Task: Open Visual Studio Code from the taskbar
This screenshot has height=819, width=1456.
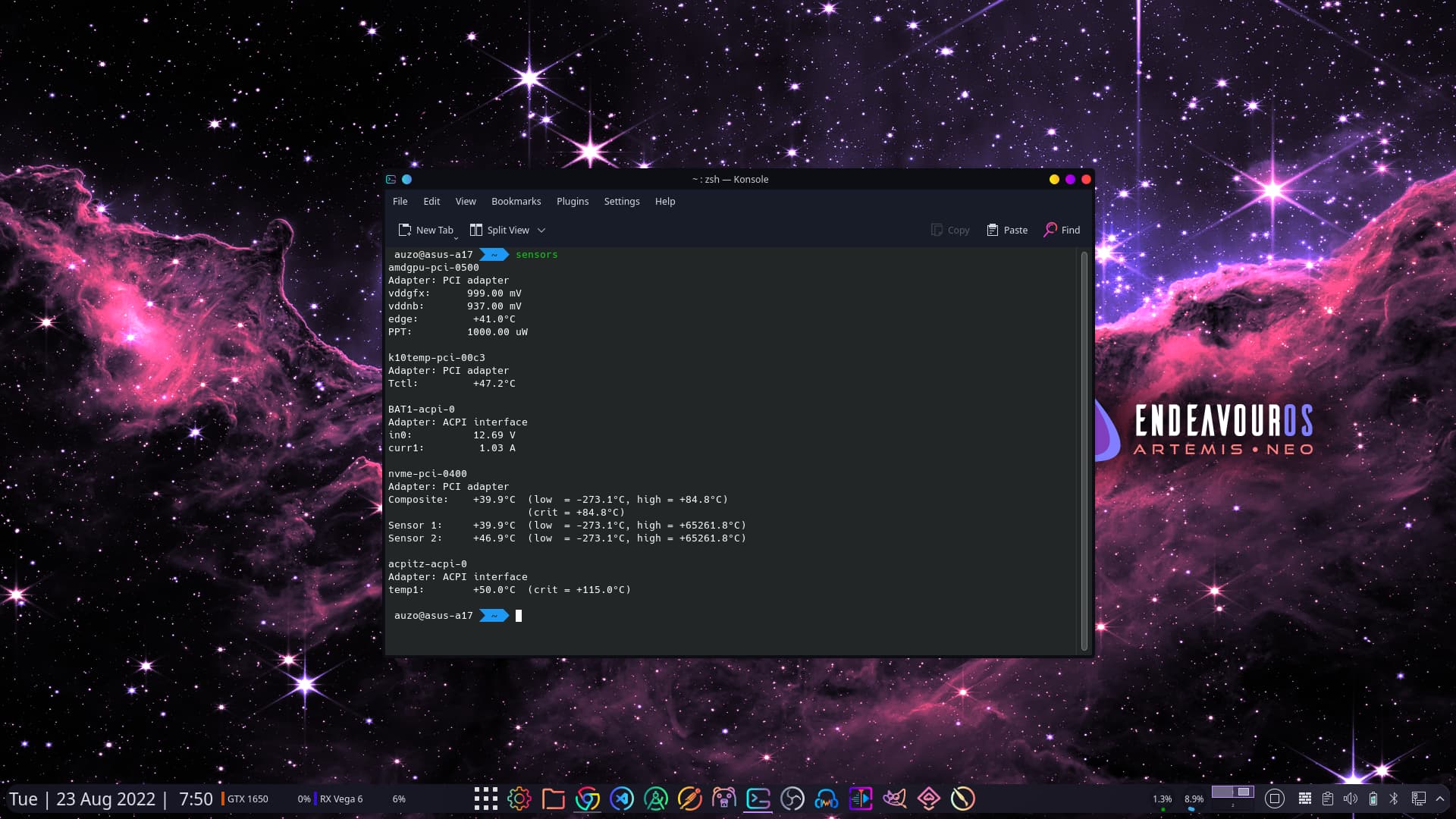Action: tap(622, 798)
